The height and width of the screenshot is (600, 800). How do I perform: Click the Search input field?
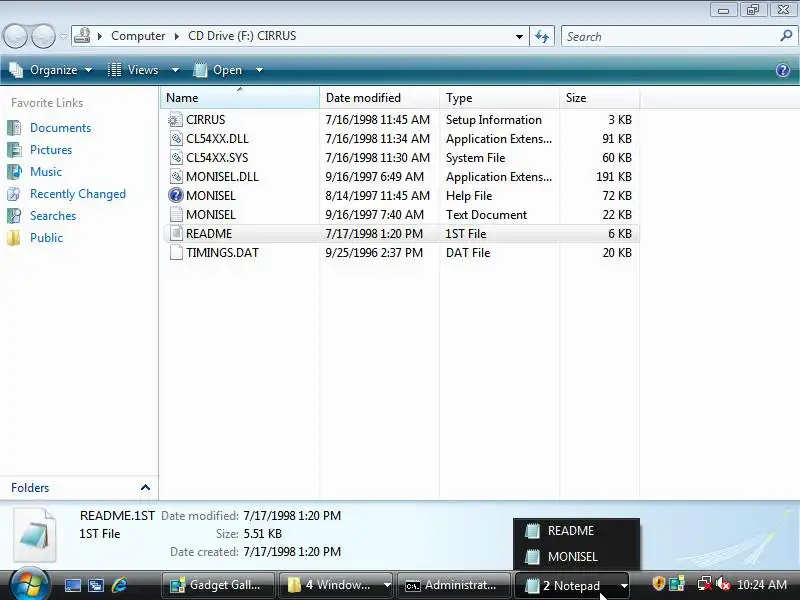[669, 37]
